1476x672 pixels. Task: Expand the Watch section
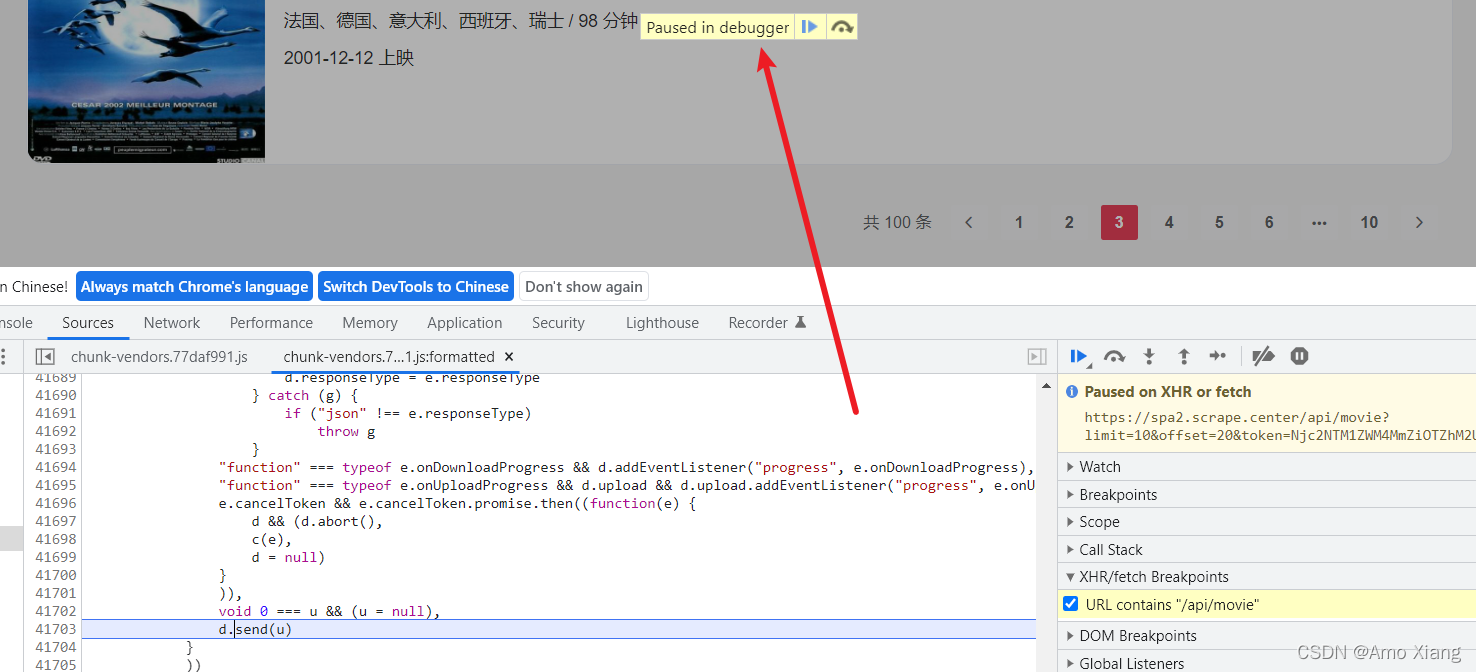(1267, 467)
